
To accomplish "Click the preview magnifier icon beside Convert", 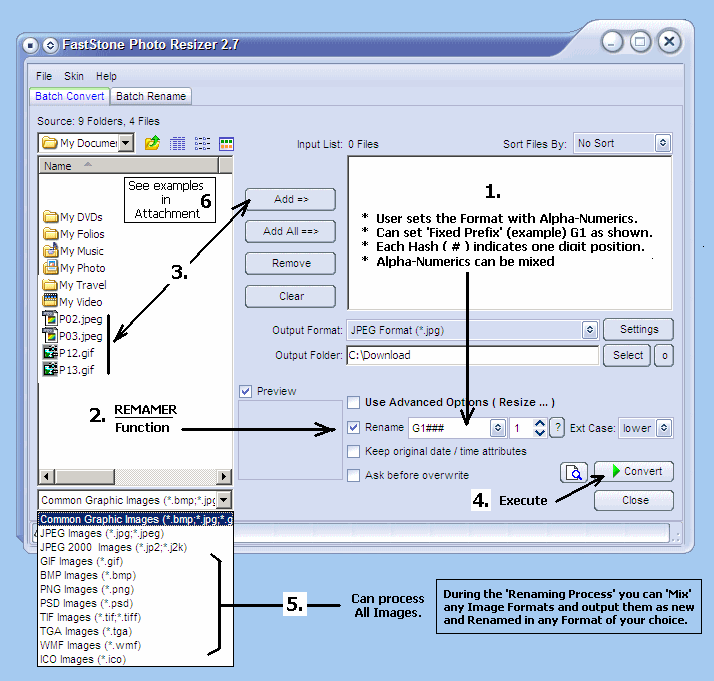I will click(x=574, y=472).
